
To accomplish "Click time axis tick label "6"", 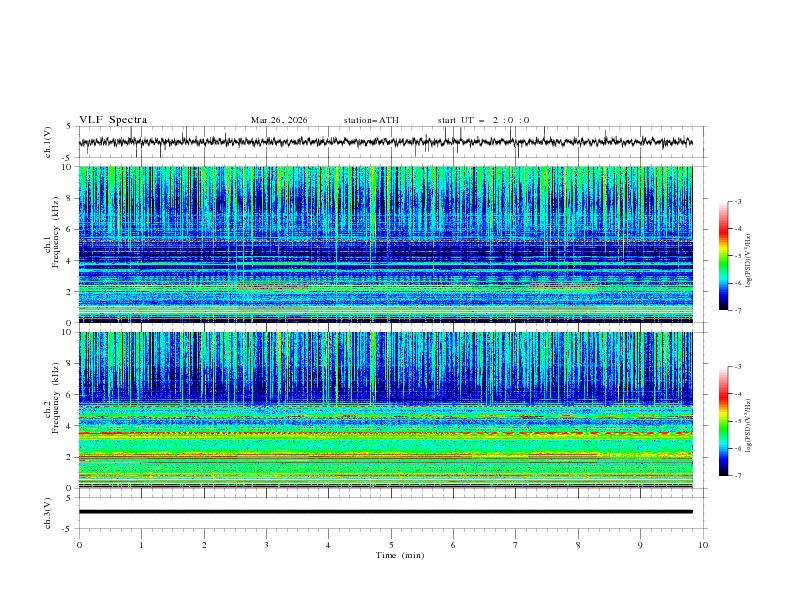I will coord(453,545).
